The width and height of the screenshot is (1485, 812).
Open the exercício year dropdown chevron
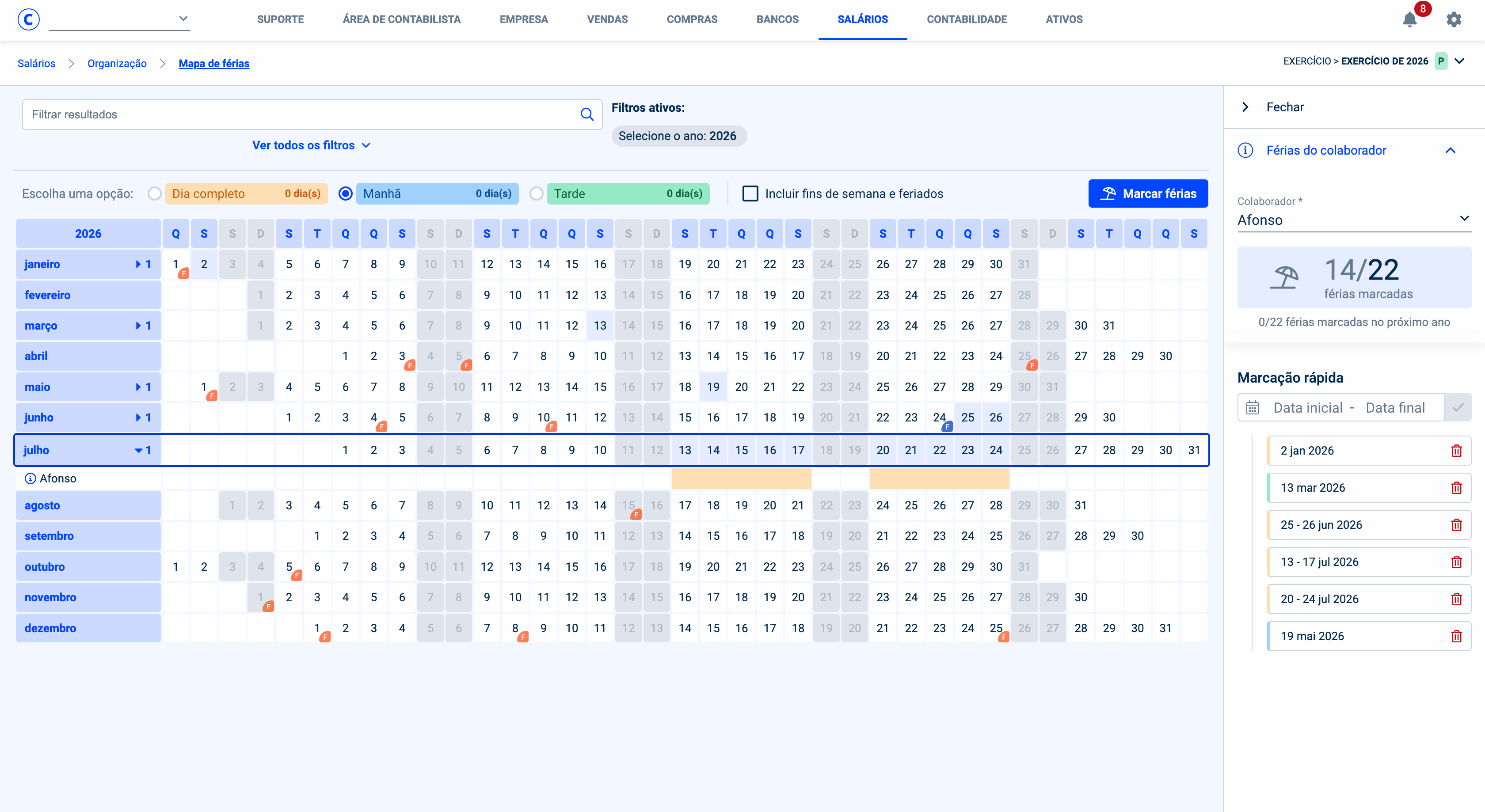1460,61
